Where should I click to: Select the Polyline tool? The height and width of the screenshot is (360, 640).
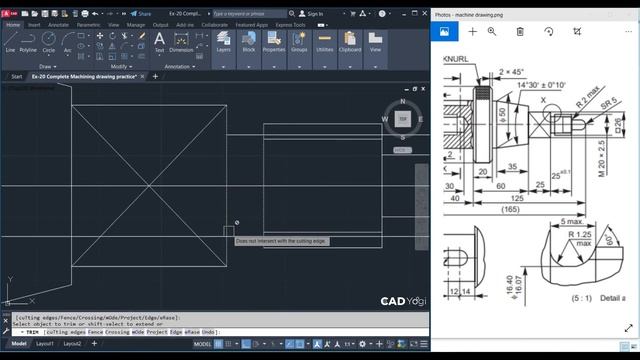coord(28,42)
